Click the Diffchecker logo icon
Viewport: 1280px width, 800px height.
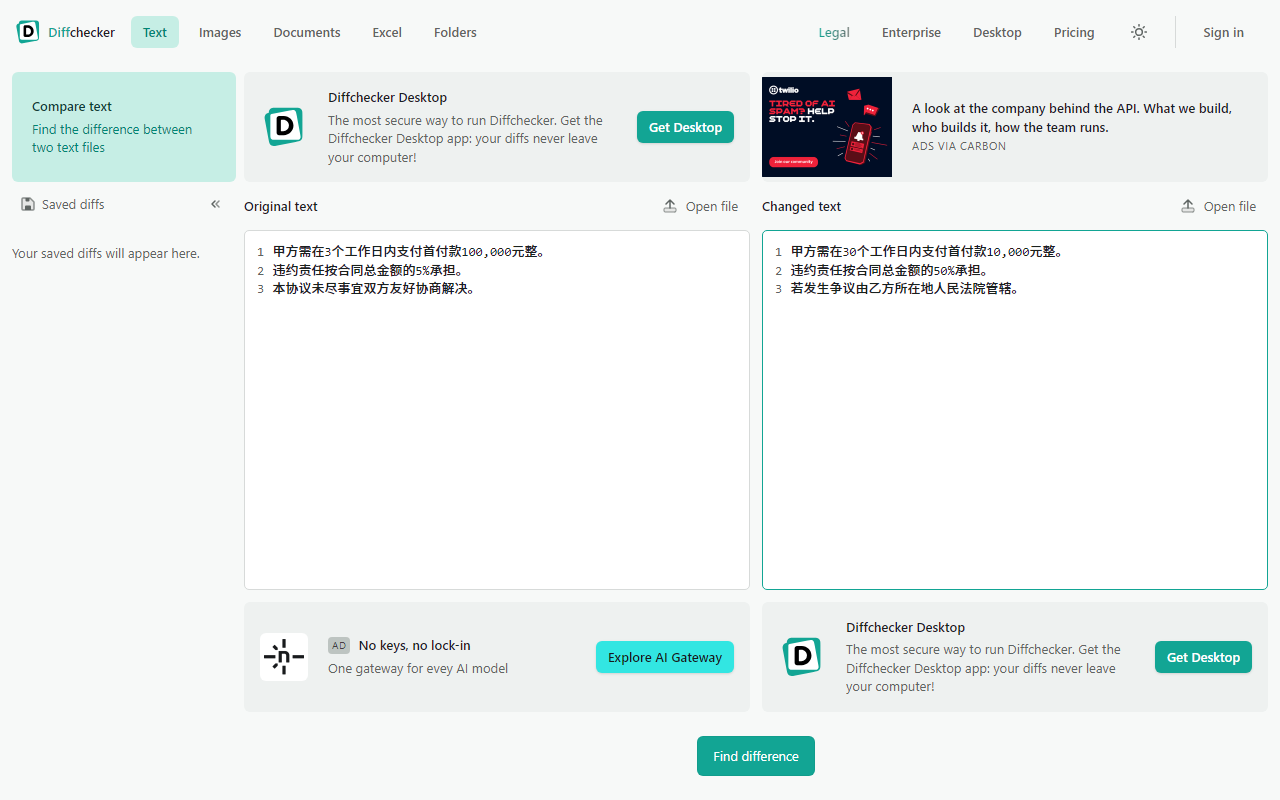(28, 32)
